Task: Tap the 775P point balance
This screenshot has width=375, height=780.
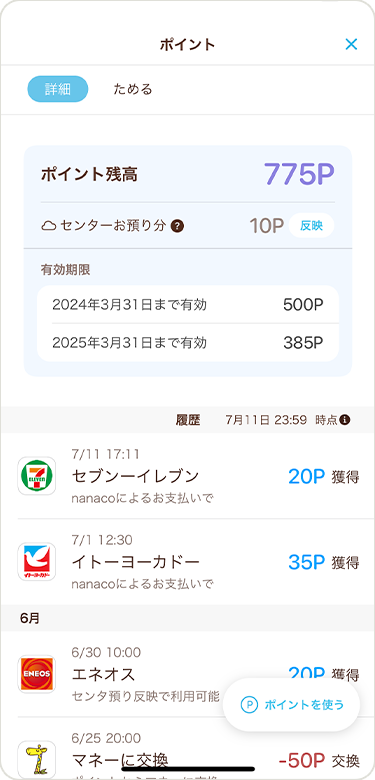Action: pyautogui.click(x=299, y=174)
